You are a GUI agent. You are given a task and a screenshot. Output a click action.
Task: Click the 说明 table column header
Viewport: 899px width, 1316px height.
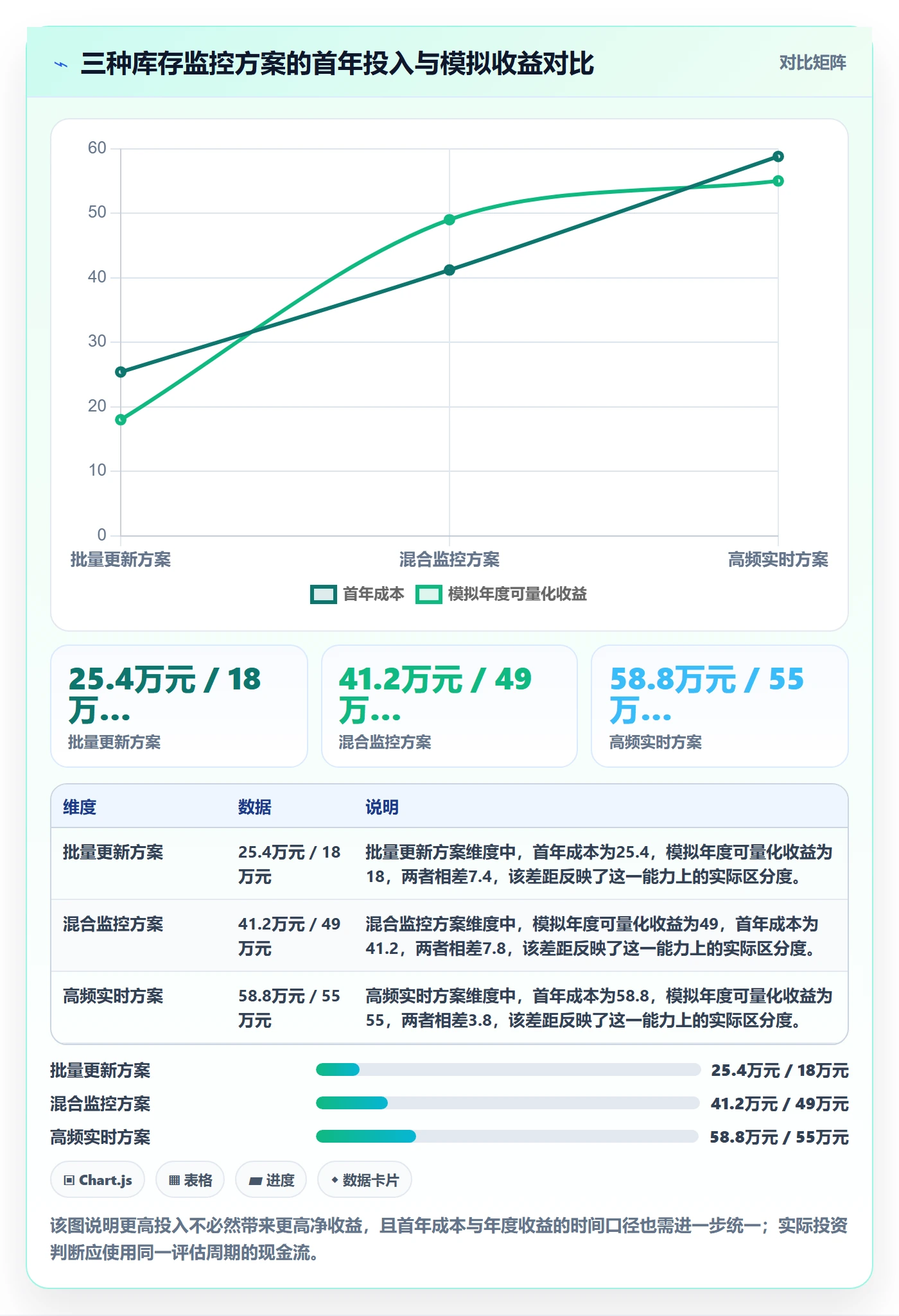[x=382, y=807]
